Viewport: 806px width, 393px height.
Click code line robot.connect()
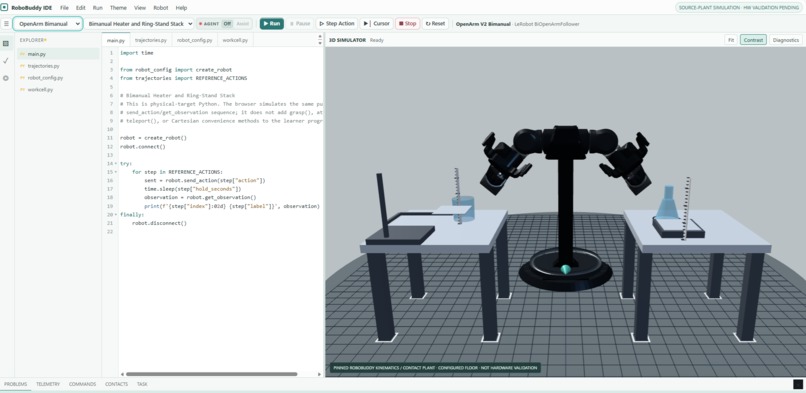[x=143, y=146]
